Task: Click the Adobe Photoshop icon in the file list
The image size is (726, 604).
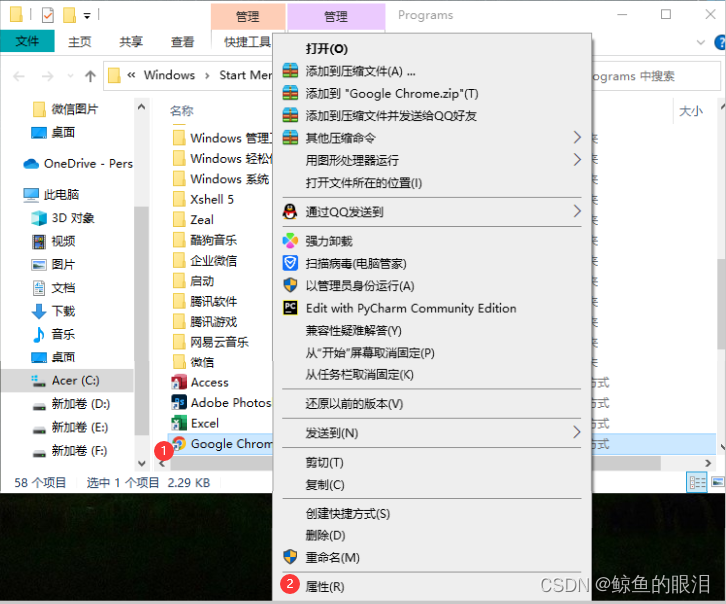Action: coord(179,403)
